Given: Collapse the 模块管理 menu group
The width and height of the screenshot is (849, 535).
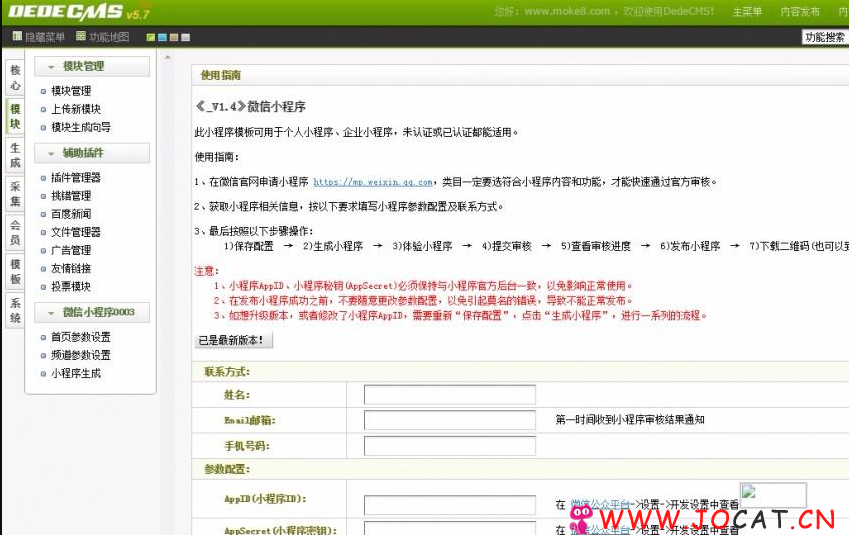Looking at the screenshot, I should click(92, 67).
